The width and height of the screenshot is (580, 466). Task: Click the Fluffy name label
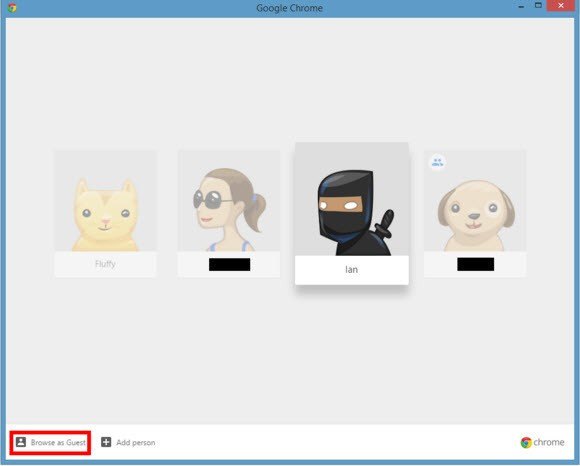(105, 264)
